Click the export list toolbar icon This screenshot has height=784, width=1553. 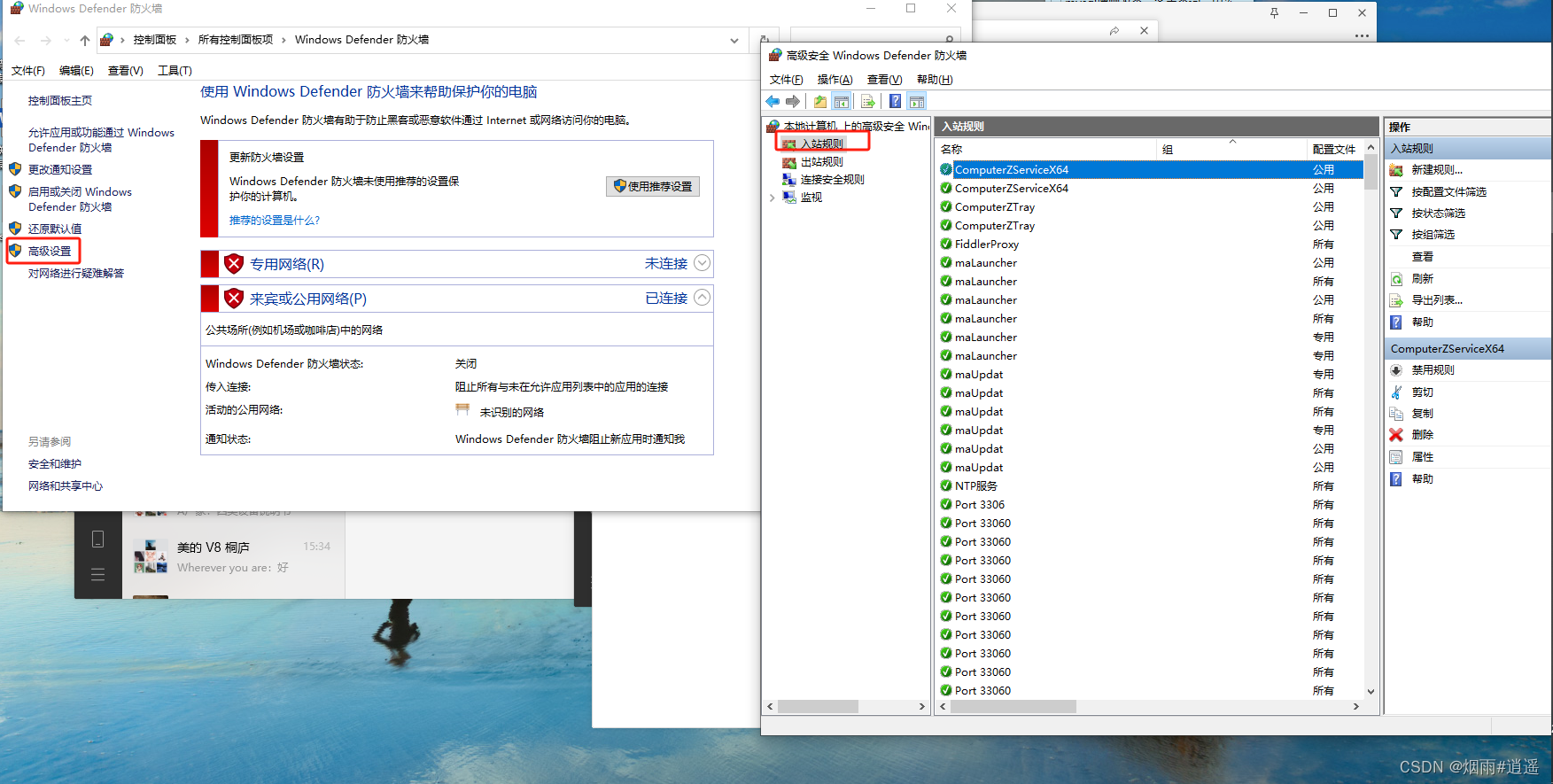[x=868, y=101]
